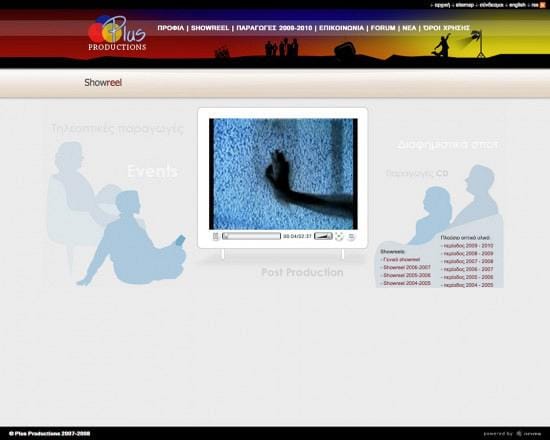The width and height of the screenshot is (550, 440).
Task: Click the rss text link
Action: point(535,5)
